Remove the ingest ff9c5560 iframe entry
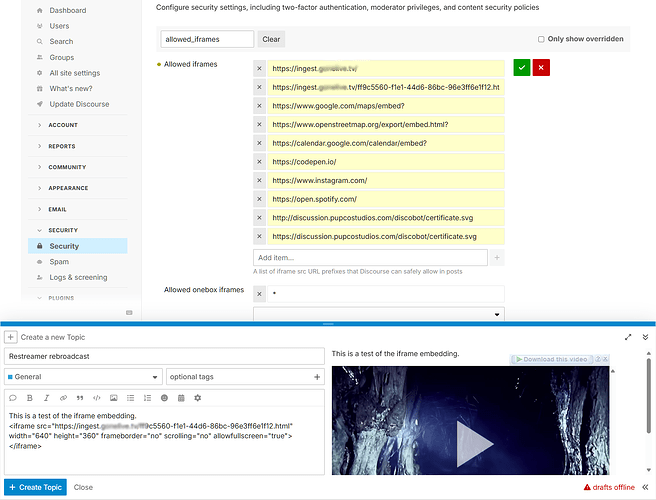The image size is (656, 500). (x=259, y=87)
